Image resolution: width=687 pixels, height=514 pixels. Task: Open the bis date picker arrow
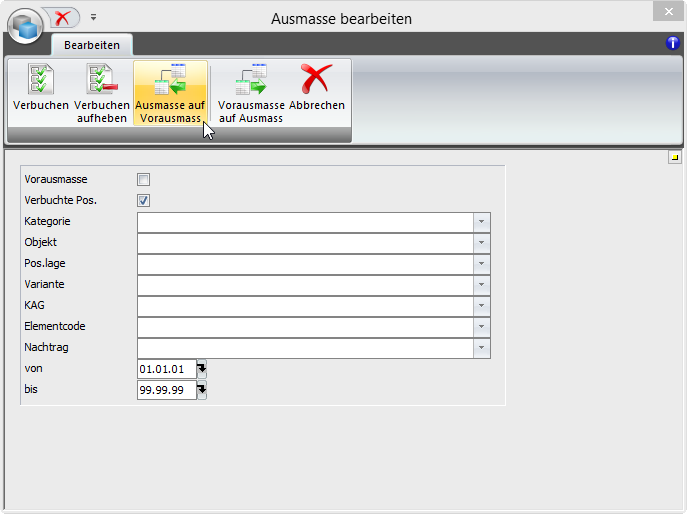click(x=202, y=390)
